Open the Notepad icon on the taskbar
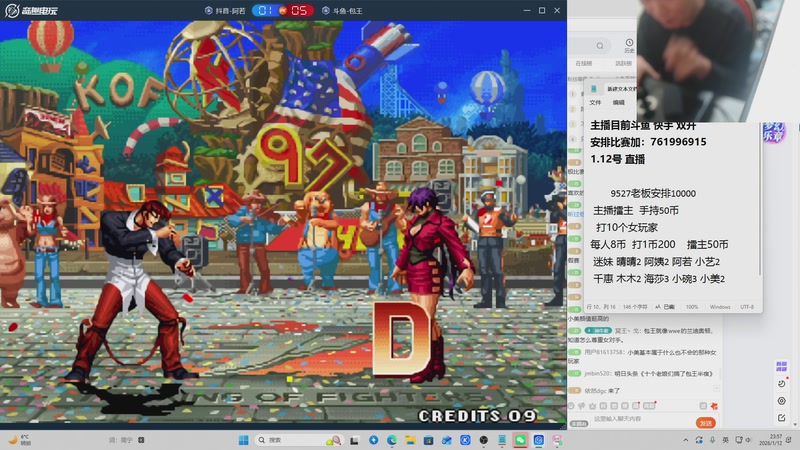Screen dimensions: 800x450 tap(502, 440)
